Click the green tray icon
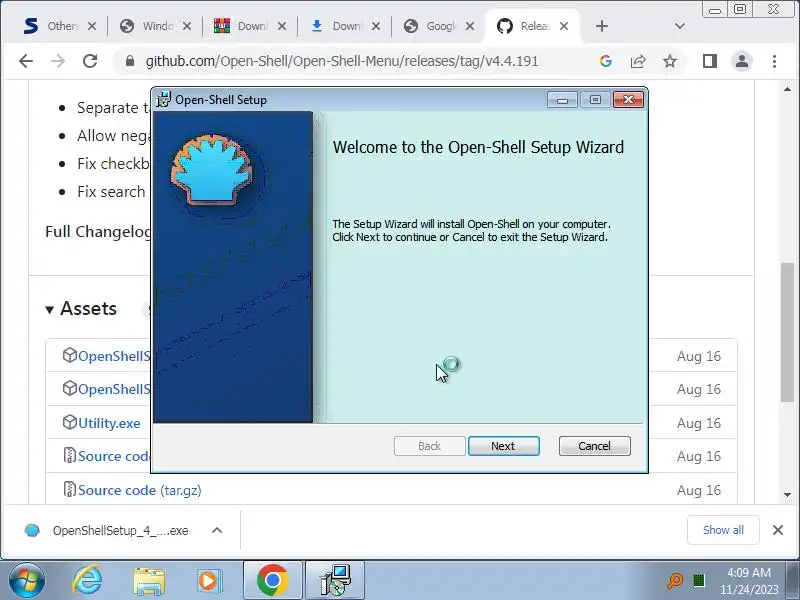800x600 pixels. tap(699, 581)
